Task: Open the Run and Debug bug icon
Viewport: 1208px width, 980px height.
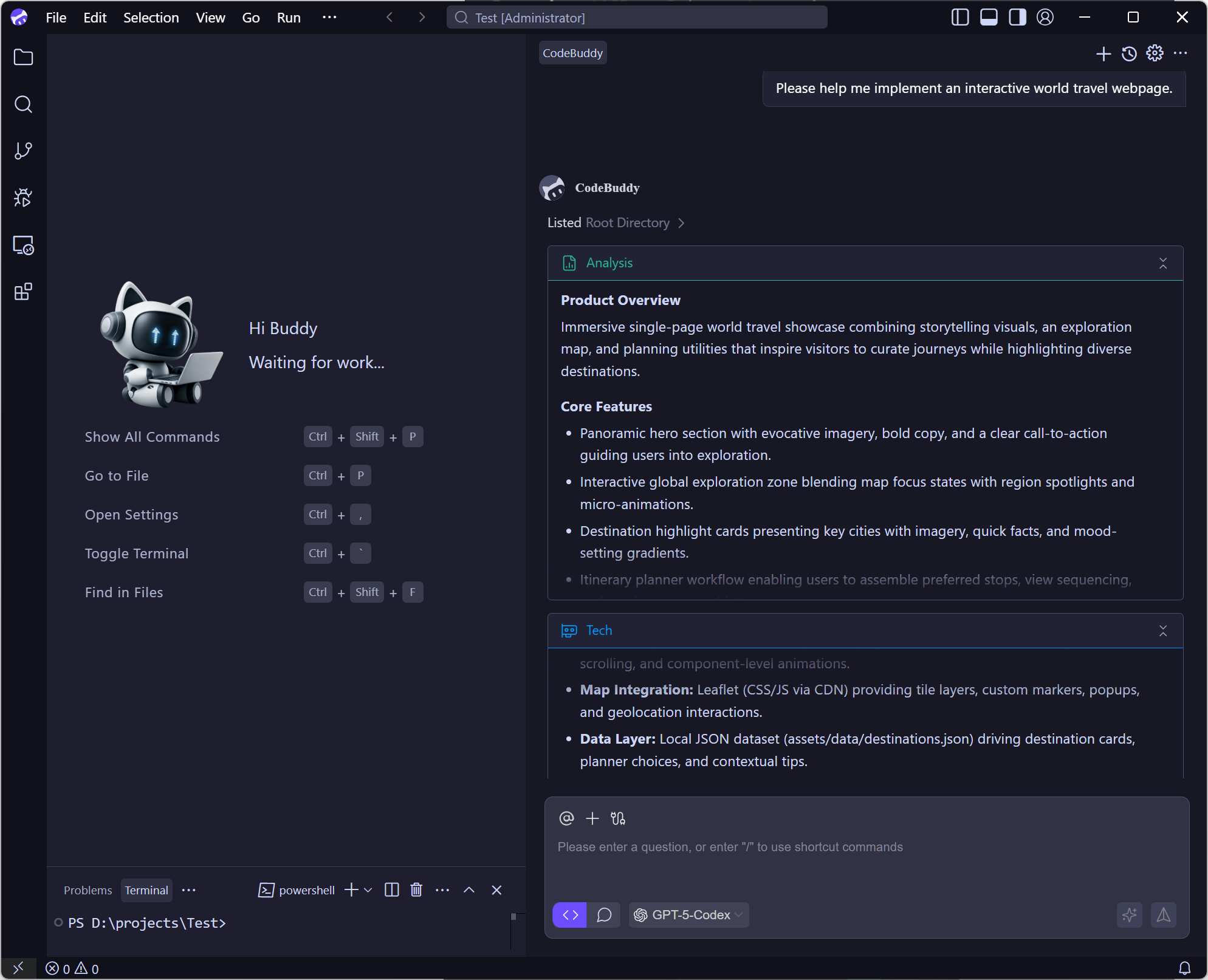Action: (x=23, y=197)
